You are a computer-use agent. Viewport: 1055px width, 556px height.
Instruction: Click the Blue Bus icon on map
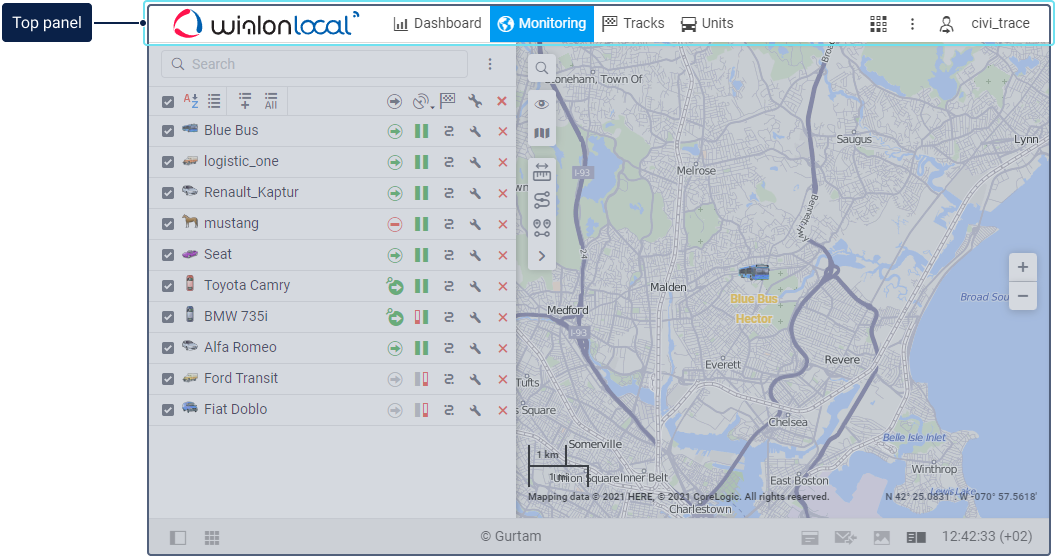[754, 272]
